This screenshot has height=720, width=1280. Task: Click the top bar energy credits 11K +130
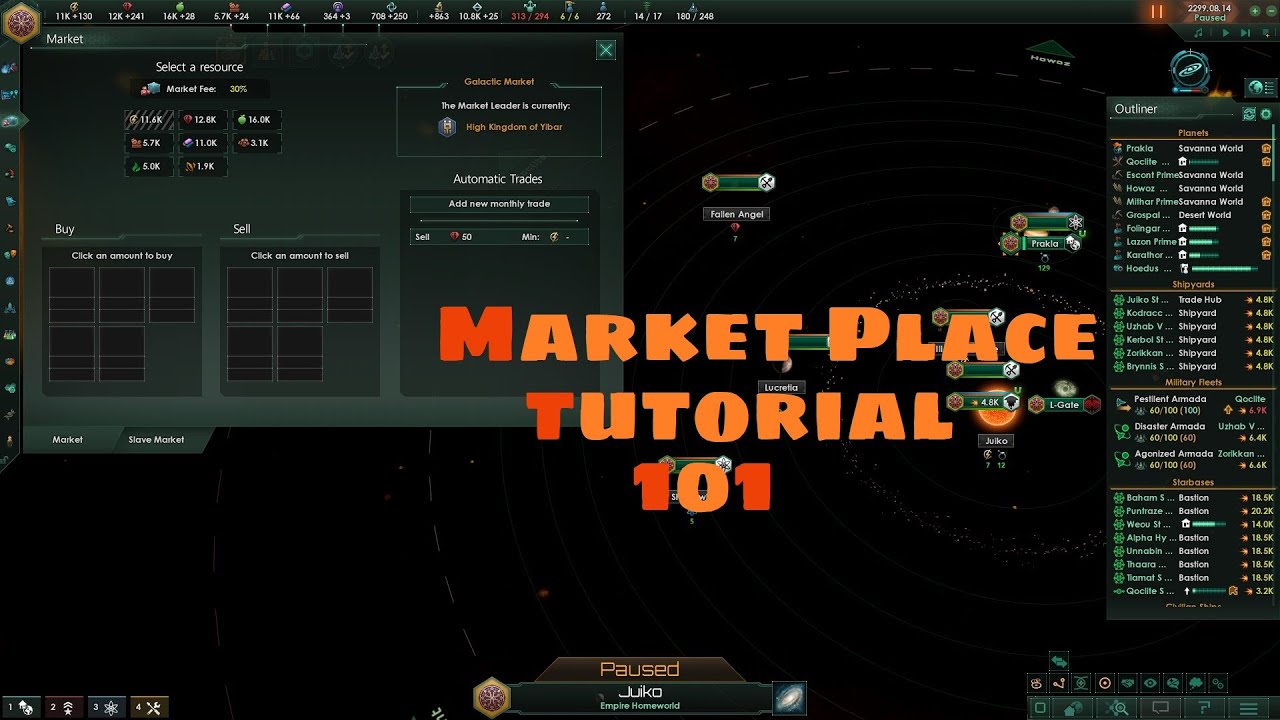pyautogui.click(x=74, y=13)
